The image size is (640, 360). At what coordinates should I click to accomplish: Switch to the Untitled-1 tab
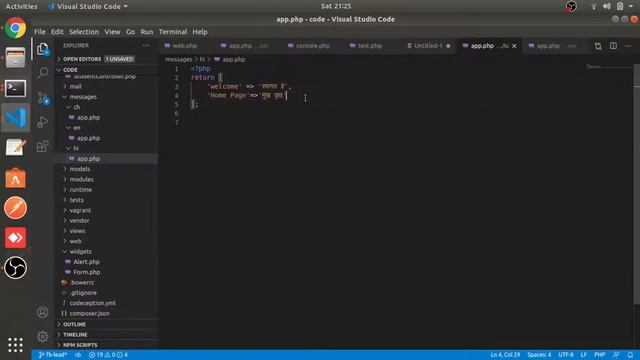(429, 46)
